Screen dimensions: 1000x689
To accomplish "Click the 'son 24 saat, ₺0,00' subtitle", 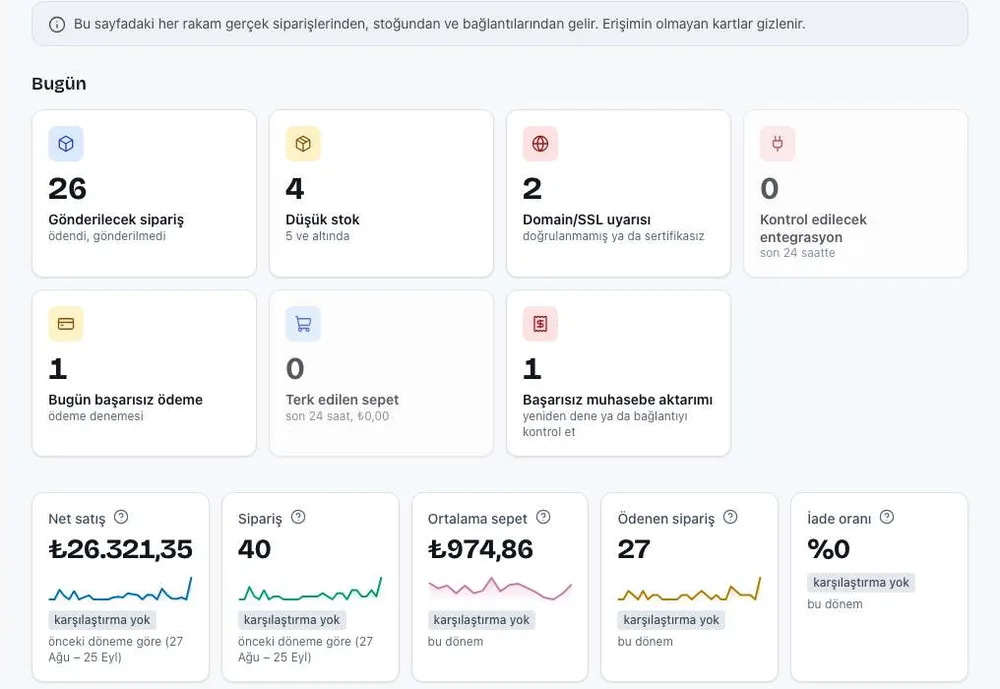I will pos(337,417).
